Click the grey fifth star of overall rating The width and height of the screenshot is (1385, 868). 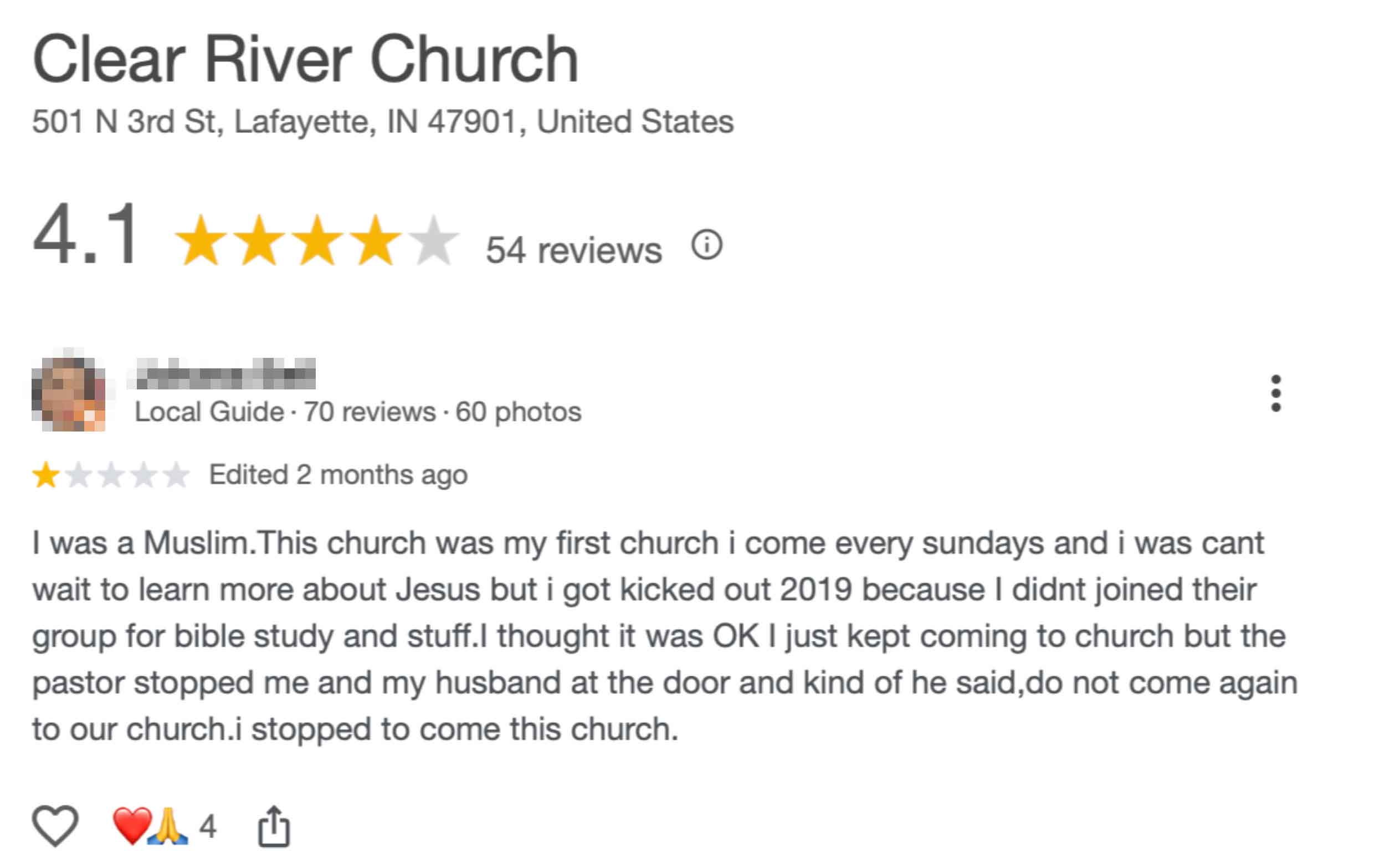click(x=433, y=241)
